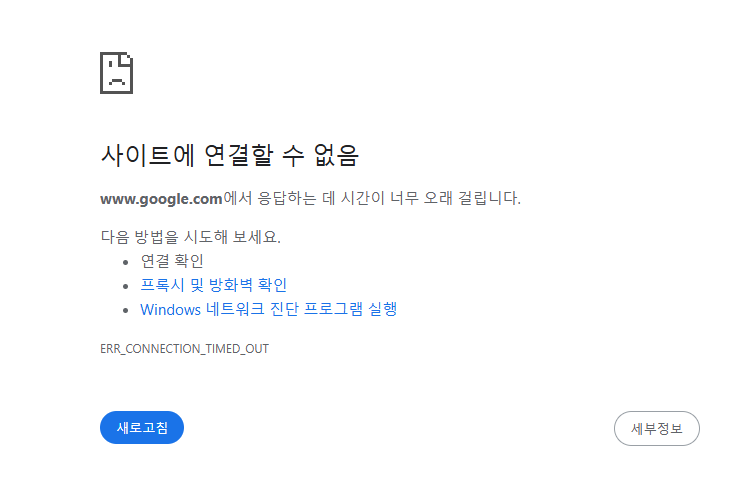
Task: Click 사이트에 at the heading's start
Action: [x=148, y=155]
